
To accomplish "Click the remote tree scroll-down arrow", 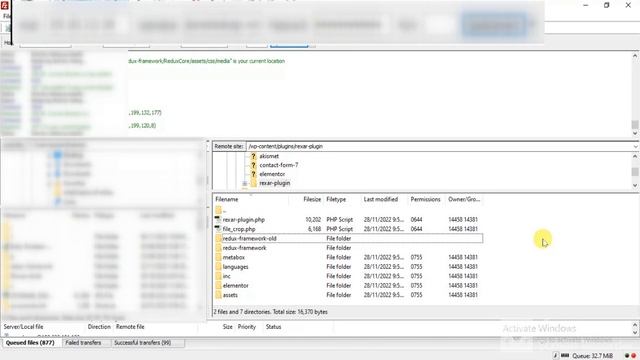I will (635, 185).
